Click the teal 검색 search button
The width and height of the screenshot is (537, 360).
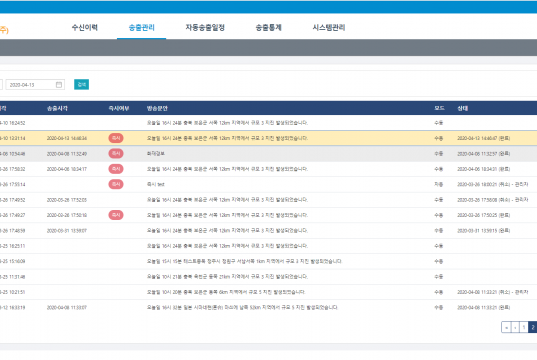pos(82,85)
